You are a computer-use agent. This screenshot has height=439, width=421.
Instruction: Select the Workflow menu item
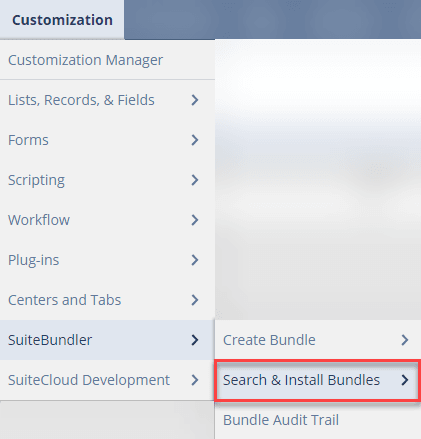(107, 220)
